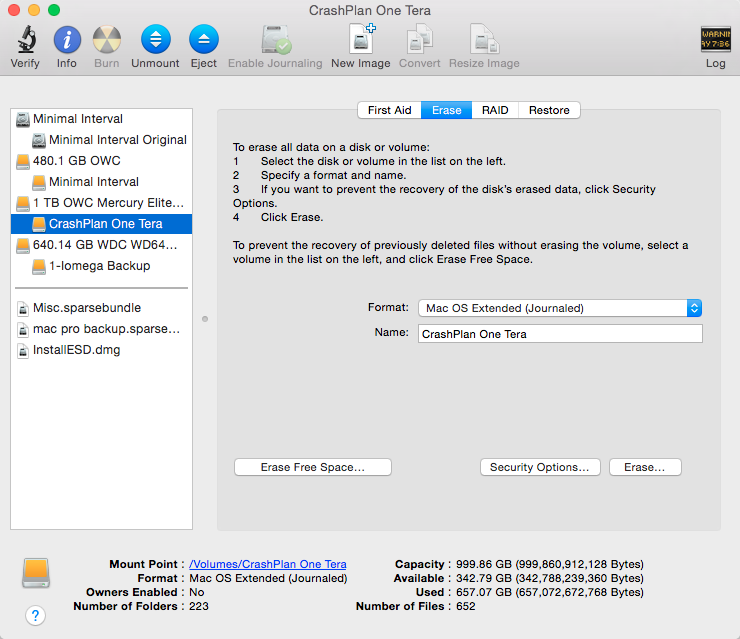Switch to the Erase tab
The width and height of the screenshot is (740, 639).
click(446, 110)
